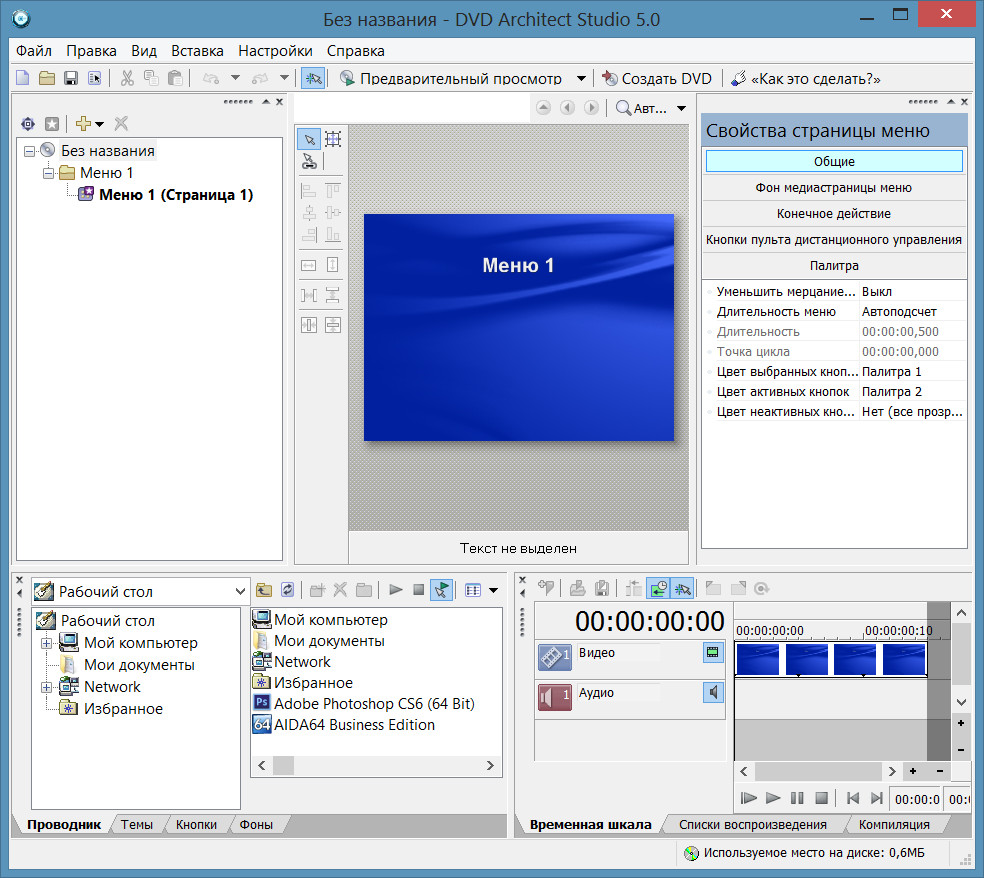Collapse the Меню 1 tree node

click(x=48, y=173)
